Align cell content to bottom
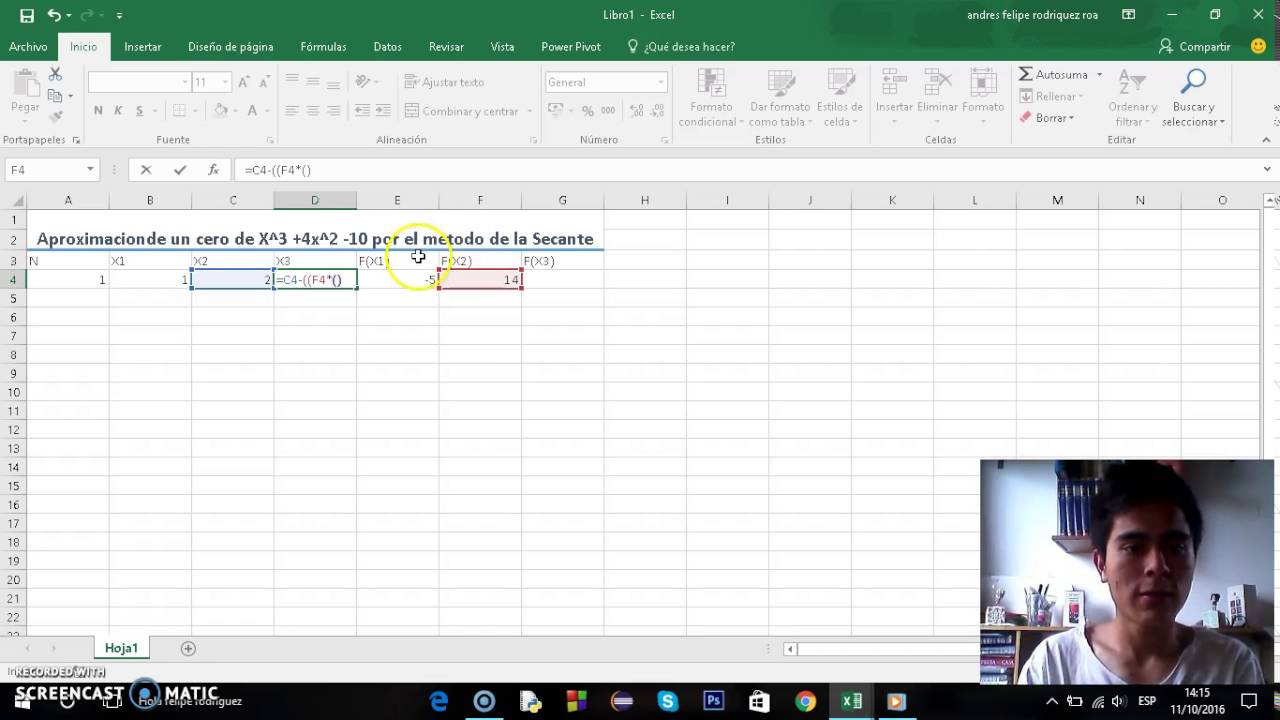1280x720 pixels. (334, 82)
